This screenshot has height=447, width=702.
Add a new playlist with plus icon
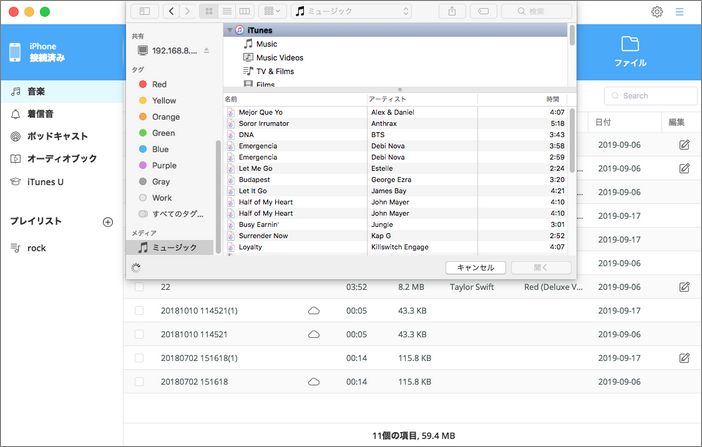pyautogui.click(x=108, y=222)
